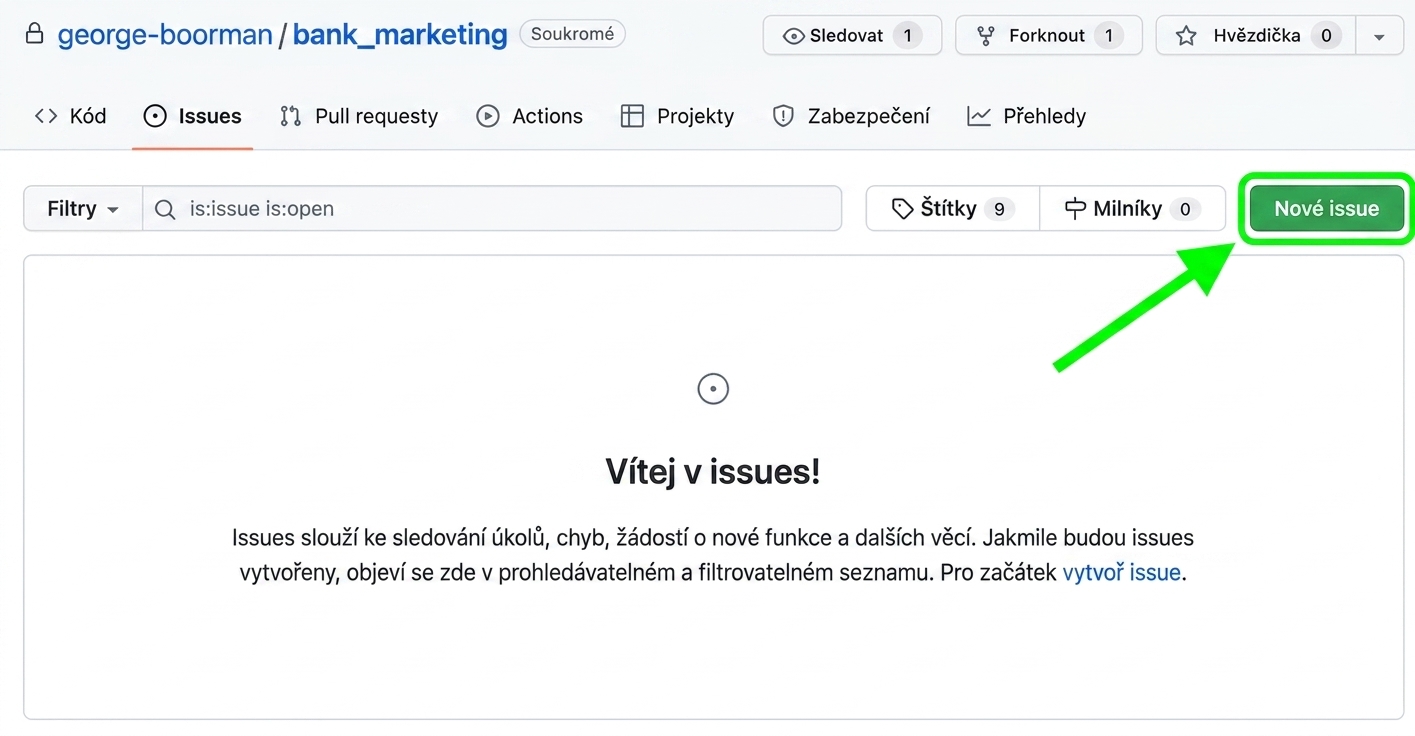The image size is (1415, 736).
Task: Open the Projekty tab
Action: [x=677, y=116]
